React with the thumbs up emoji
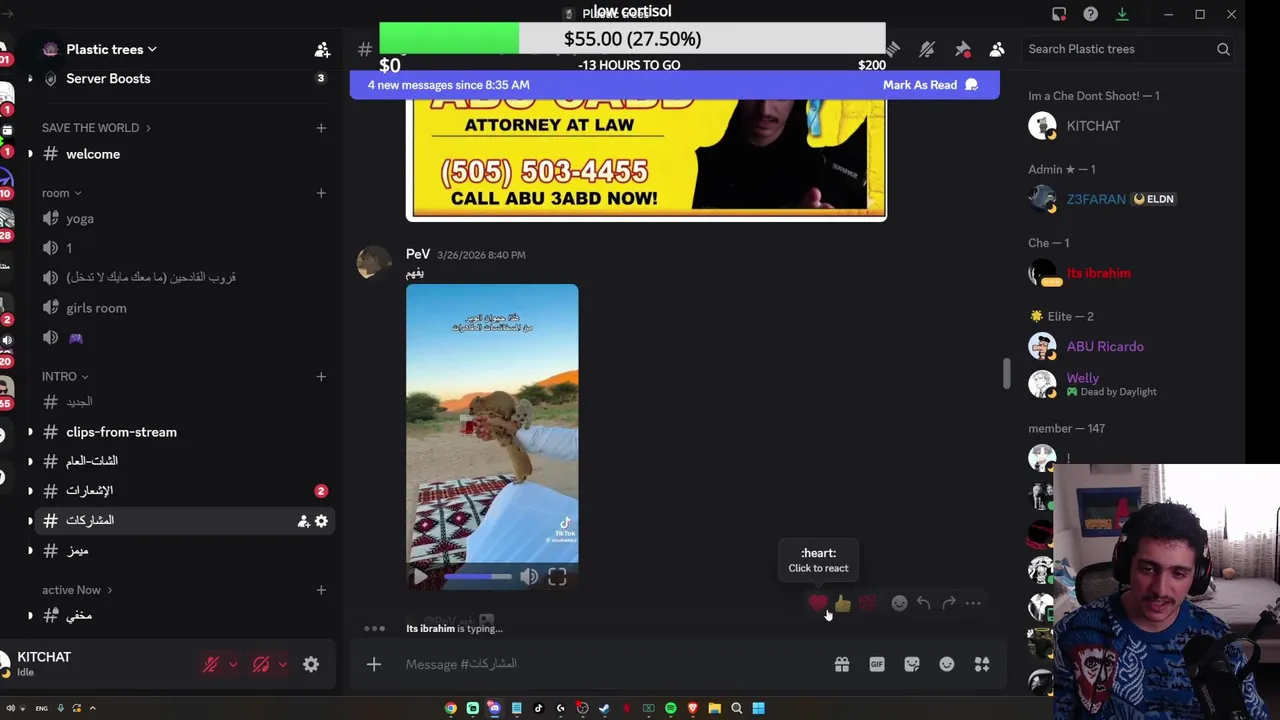This screenshot has width=1280, height=720. pyautogui.click(x=843, y=603)
